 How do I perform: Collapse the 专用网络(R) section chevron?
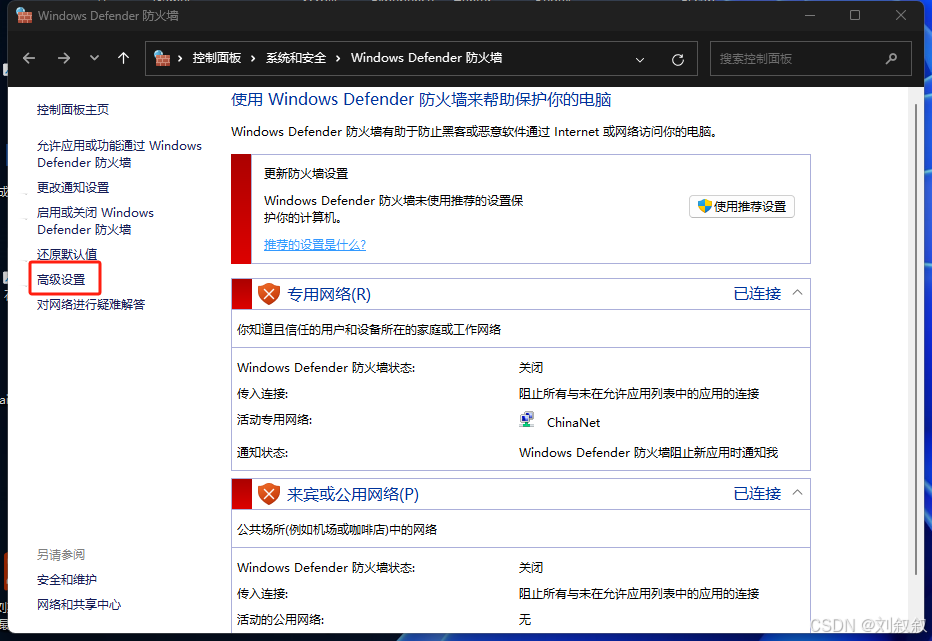797,293
